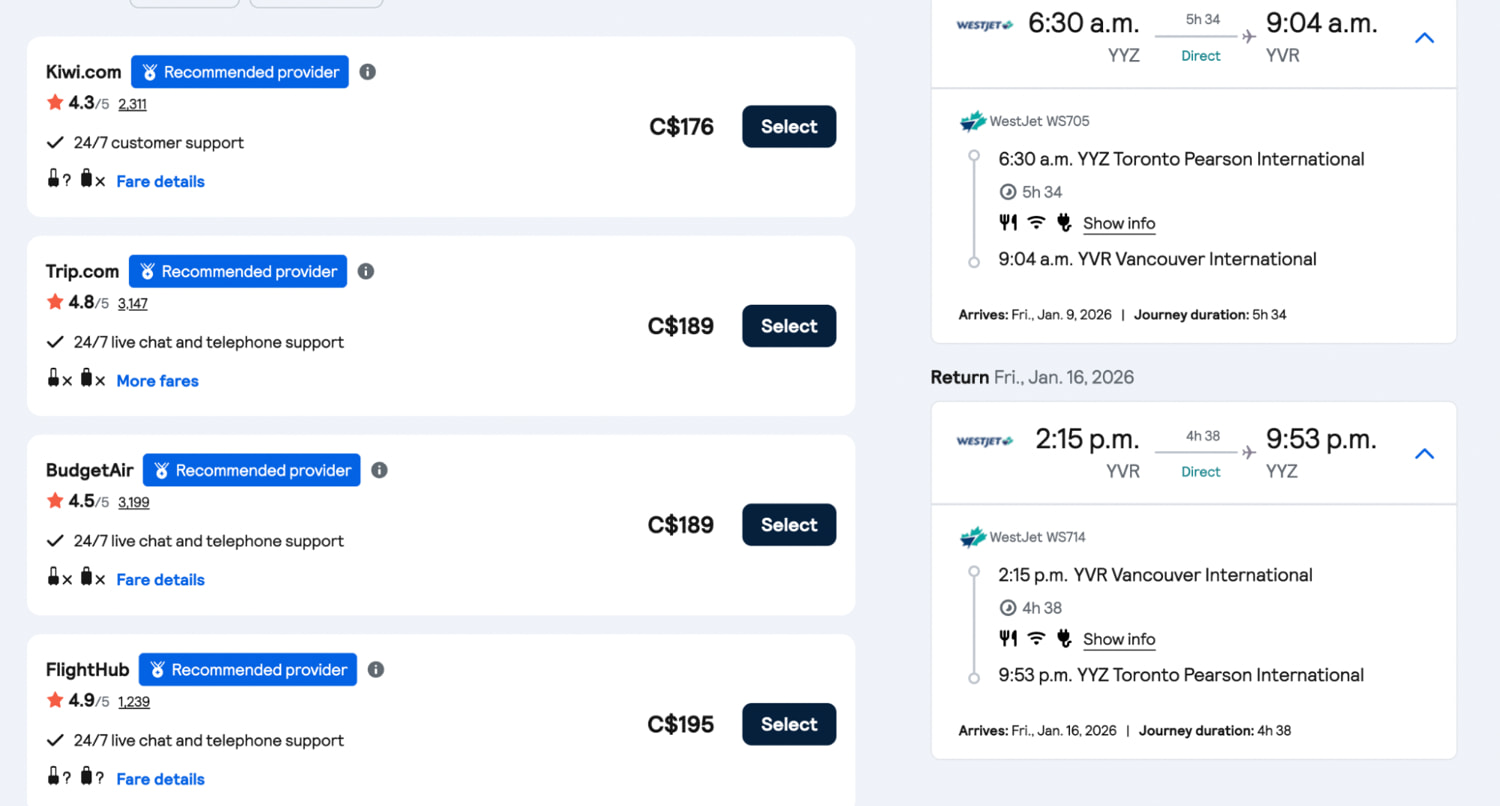Viewport: 1500px width, 806px height.
Task: Click the info icon next to Kiwi.com's badge
Action: (x=367, y=71)
